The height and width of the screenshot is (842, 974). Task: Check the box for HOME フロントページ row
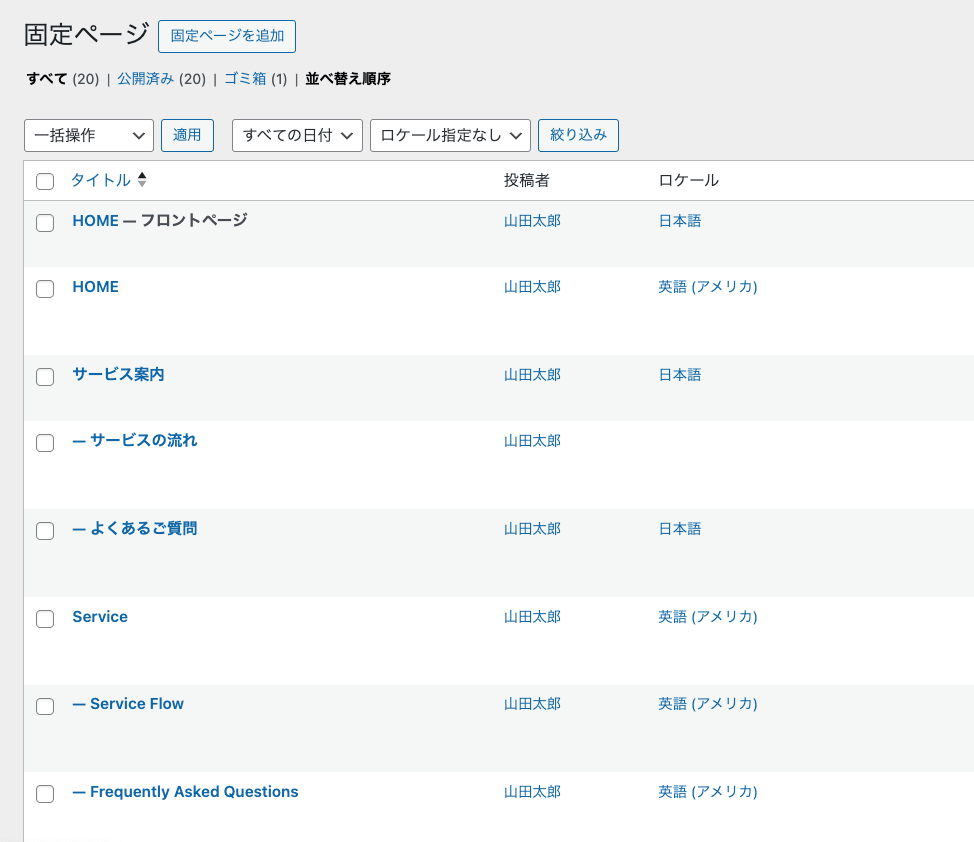pos(45,223)
